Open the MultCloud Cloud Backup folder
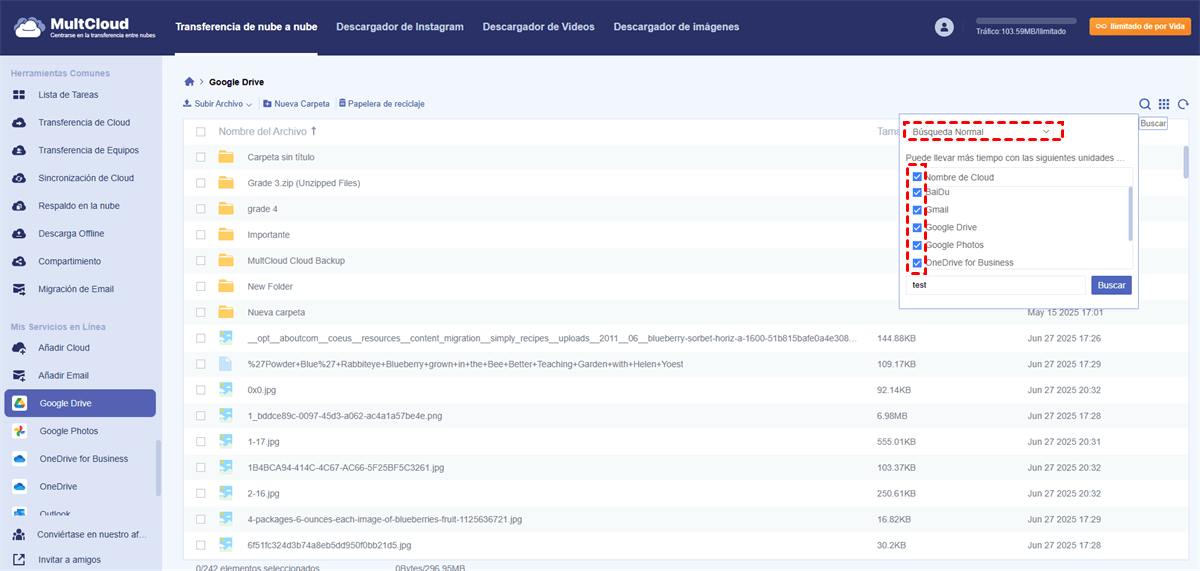 [x=296, y=261]
